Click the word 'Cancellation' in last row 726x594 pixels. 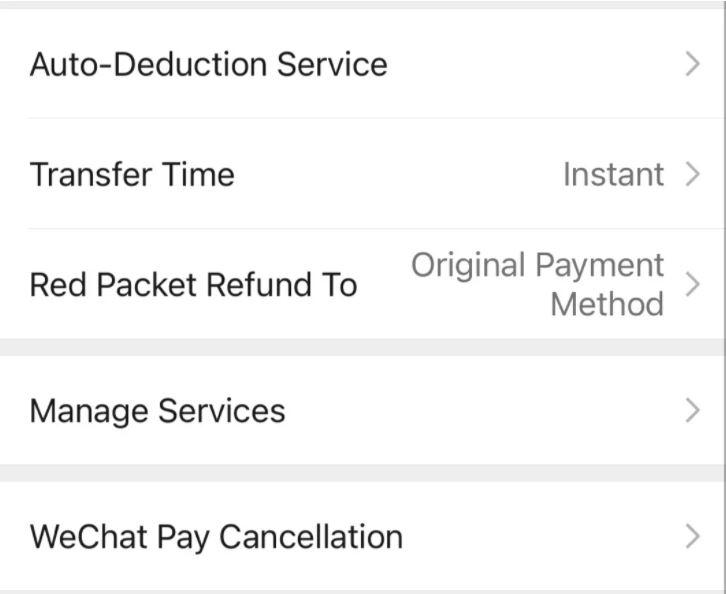pos(310,537)
